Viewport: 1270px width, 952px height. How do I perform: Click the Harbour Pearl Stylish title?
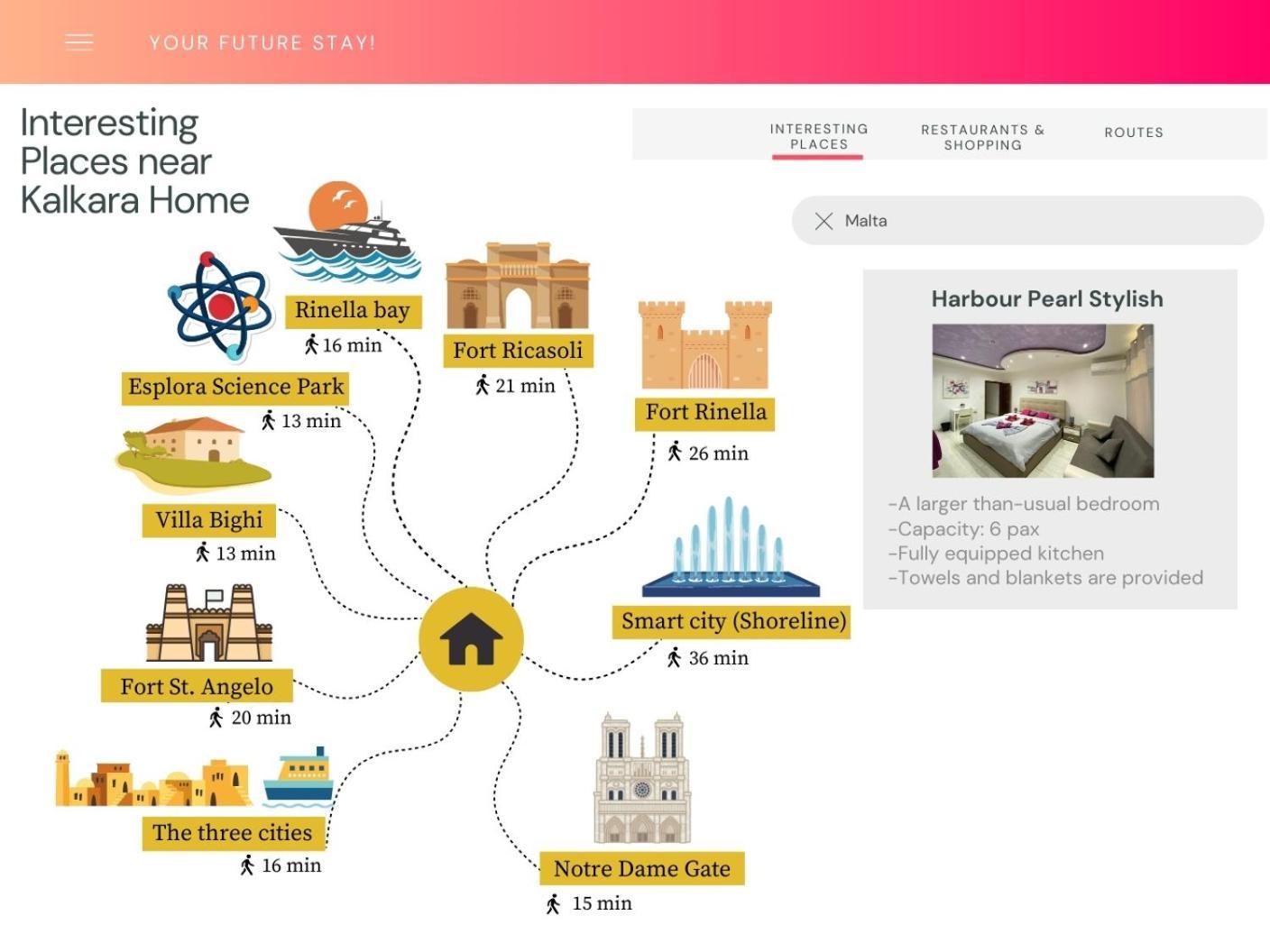coord(1047,299)
